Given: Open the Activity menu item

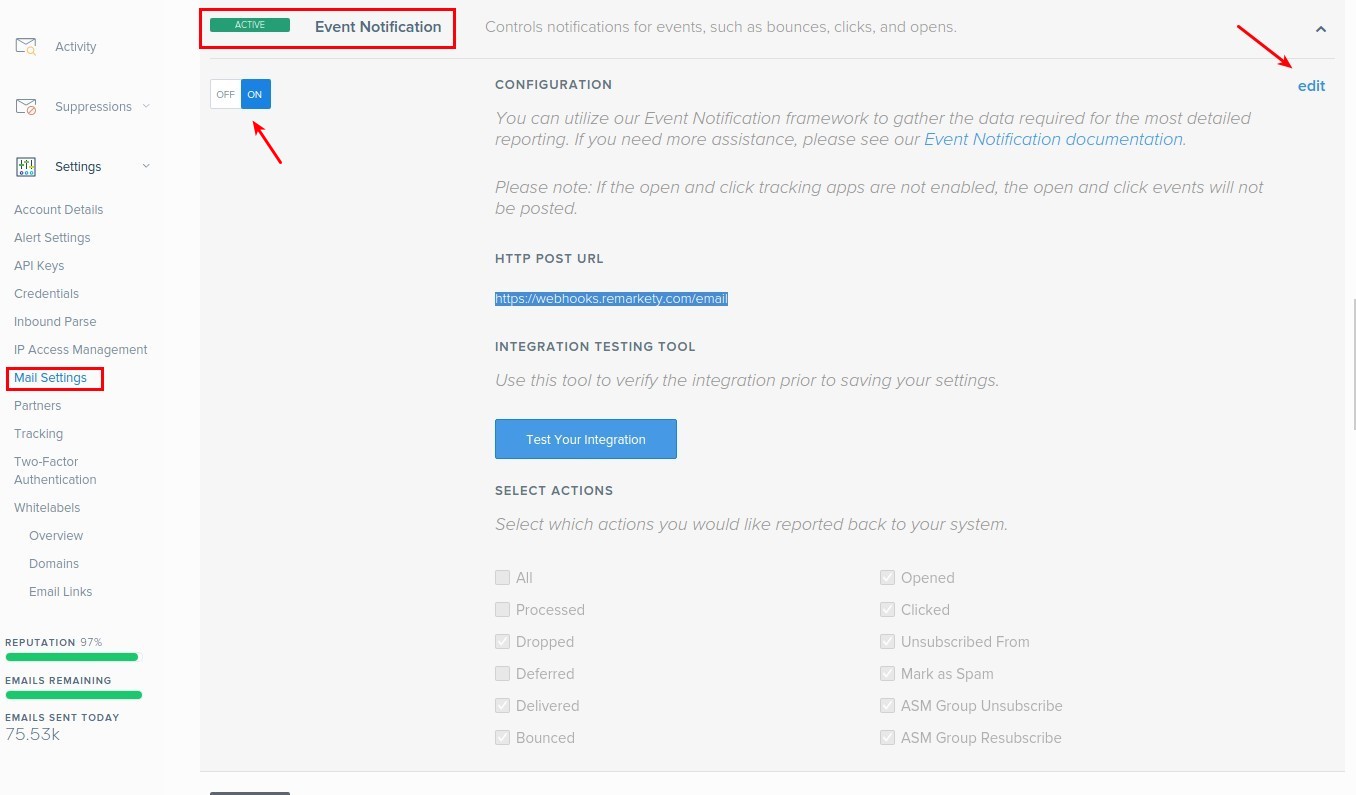Looking at the screenshot, I should 75,47.
